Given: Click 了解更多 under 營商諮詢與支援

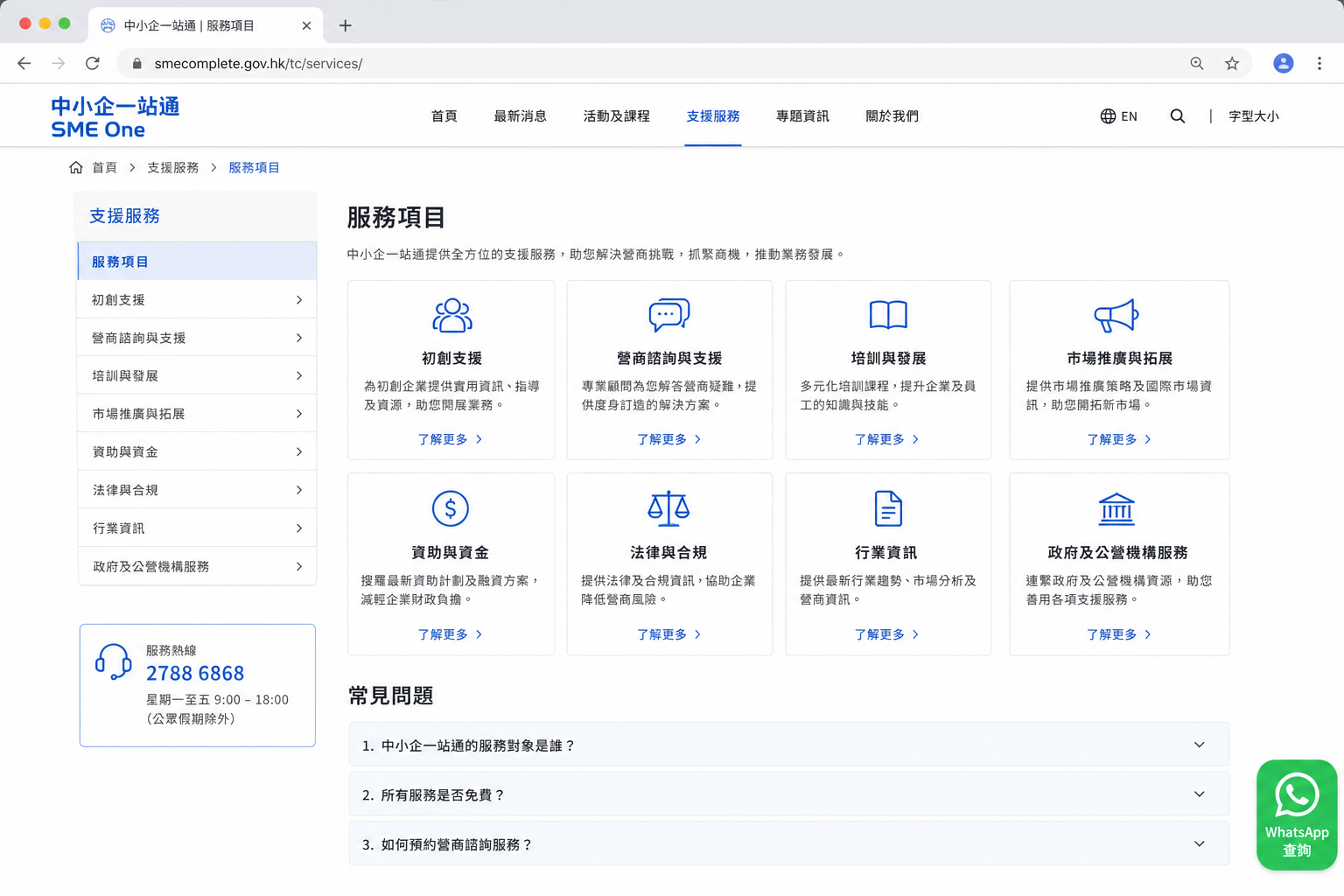Looking at the screenshot, I should (669, 439).
